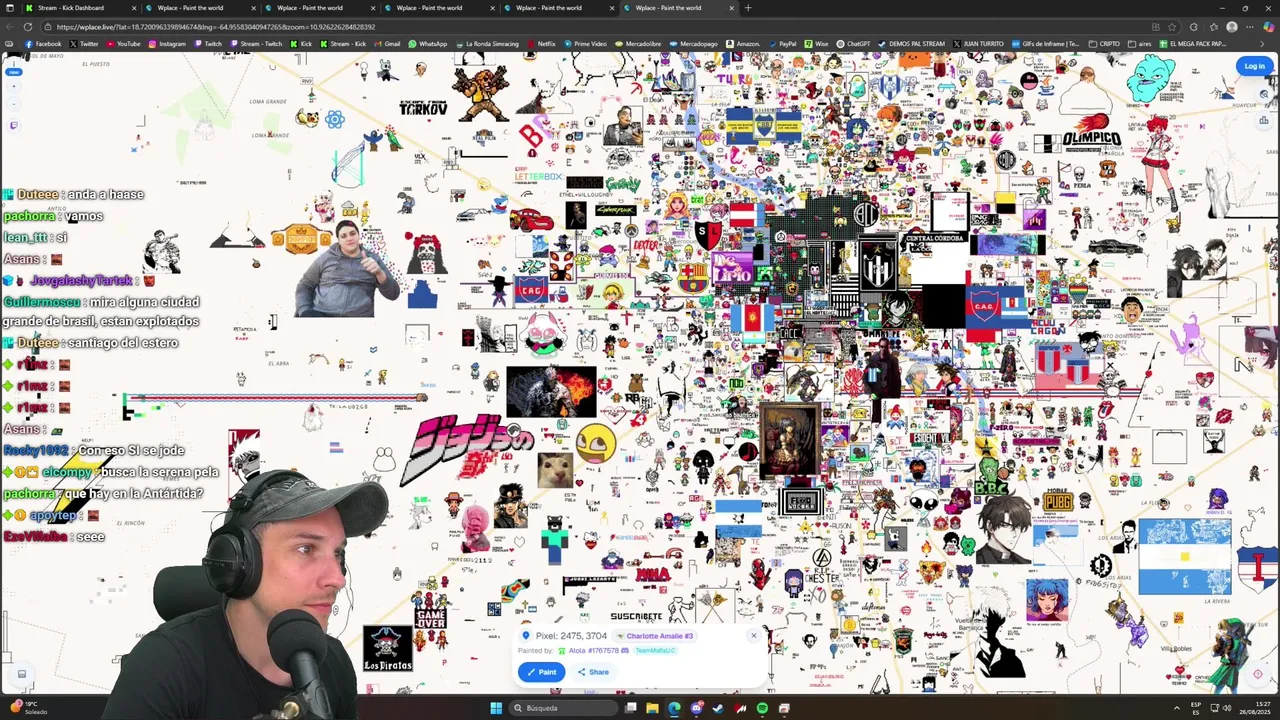Viewport: 1280px width, 720px height.
Task: Open the CRIPTO bookmarks folder
Action: pyautogui.click(x=1105, y=44)
